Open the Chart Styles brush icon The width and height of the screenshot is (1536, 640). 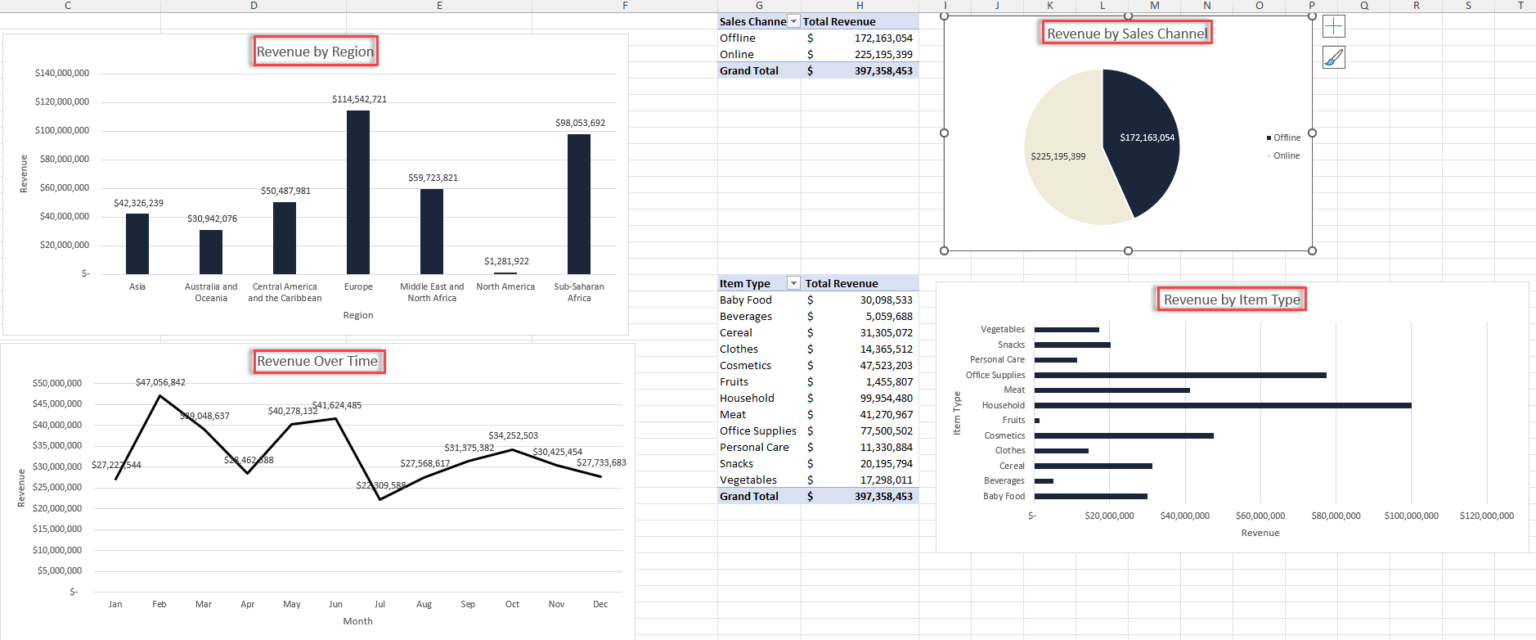click(x=1334, y=57)
